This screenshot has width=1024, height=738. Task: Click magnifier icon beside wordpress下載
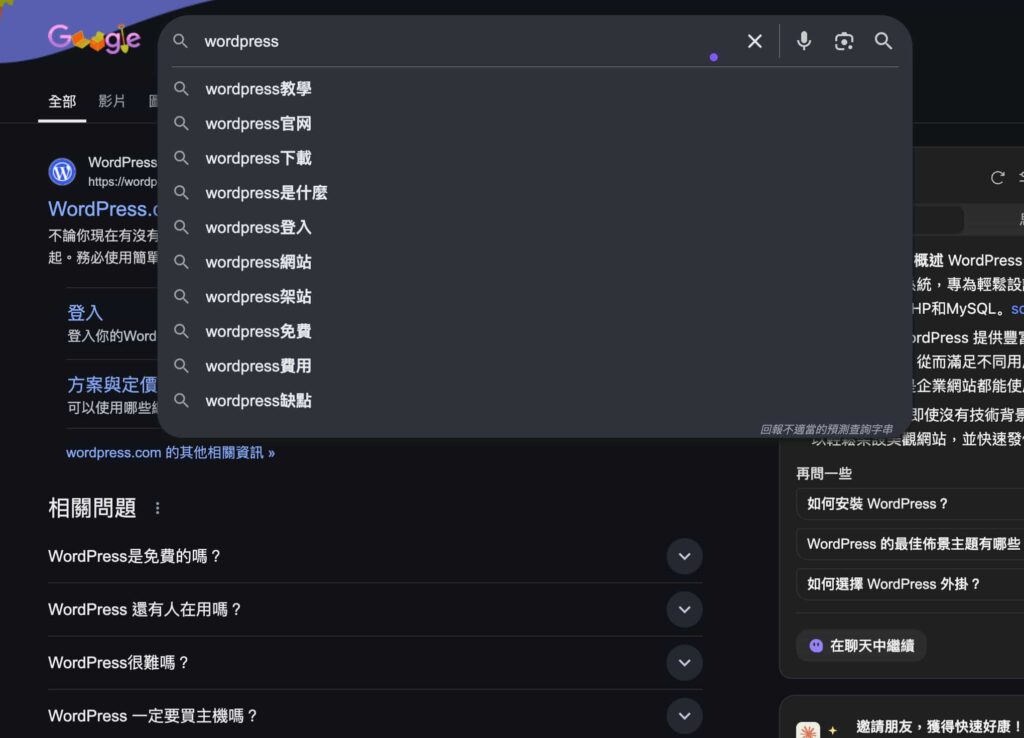coord(181,157)
